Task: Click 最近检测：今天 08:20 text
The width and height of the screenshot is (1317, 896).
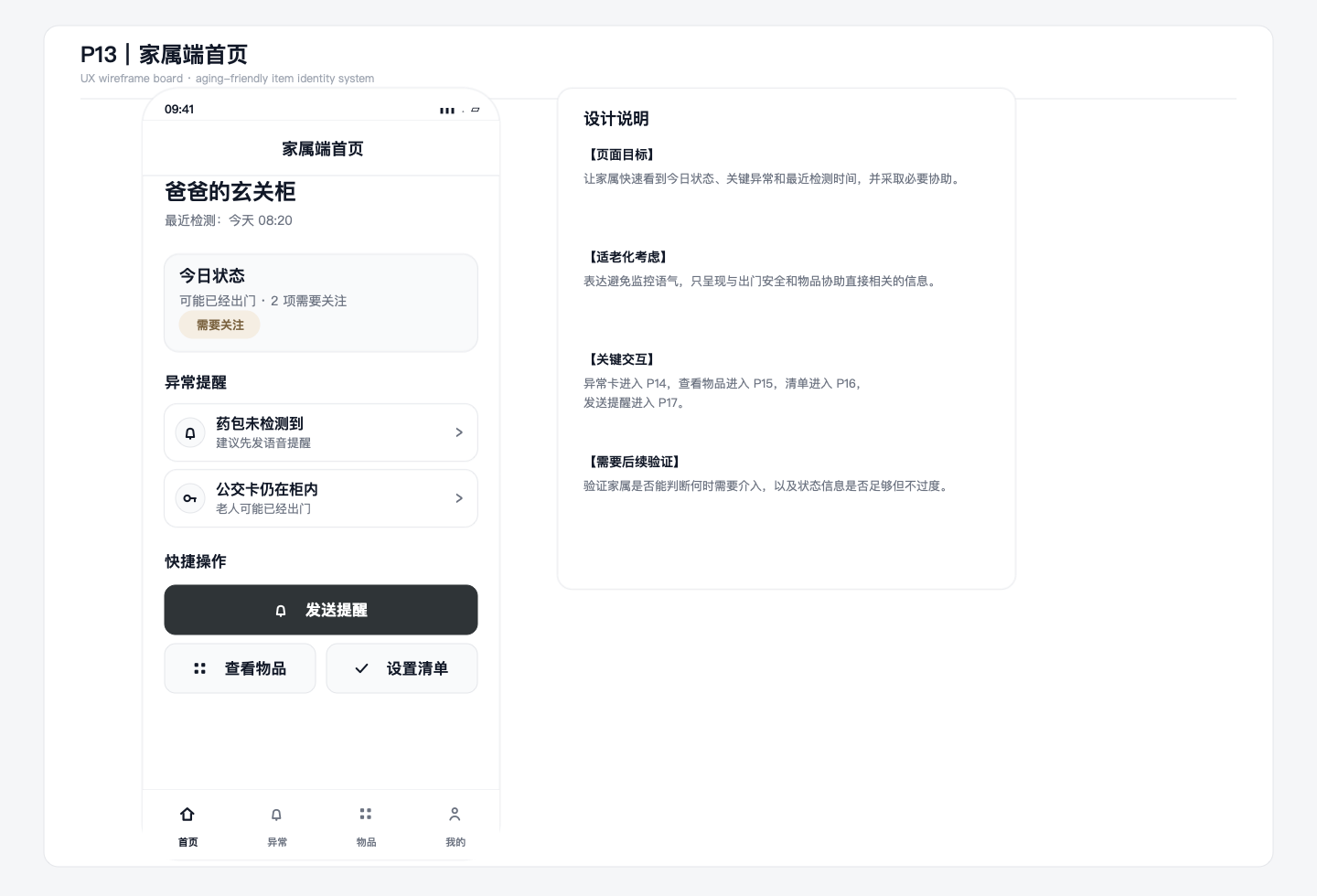Action: [x=229, y=220]
